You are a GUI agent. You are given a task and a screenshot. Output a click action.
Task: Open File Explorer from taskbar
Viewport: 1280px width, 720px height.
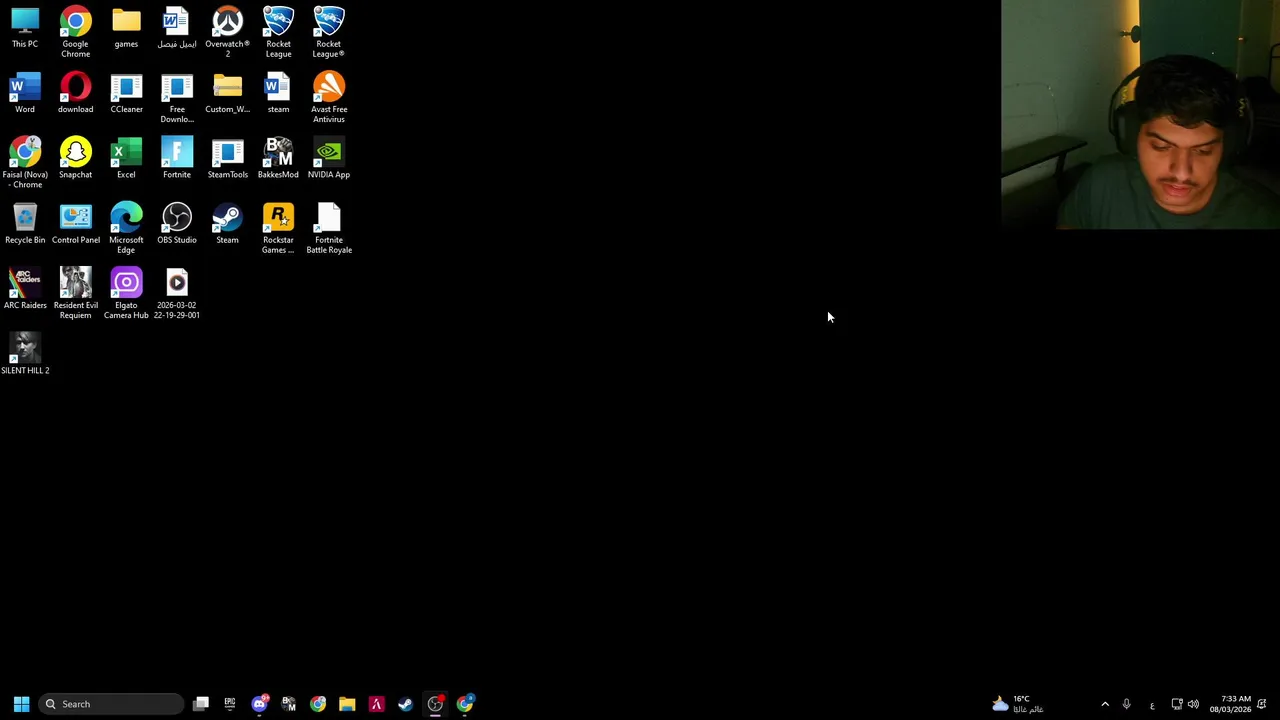click(x=347, y=704)
